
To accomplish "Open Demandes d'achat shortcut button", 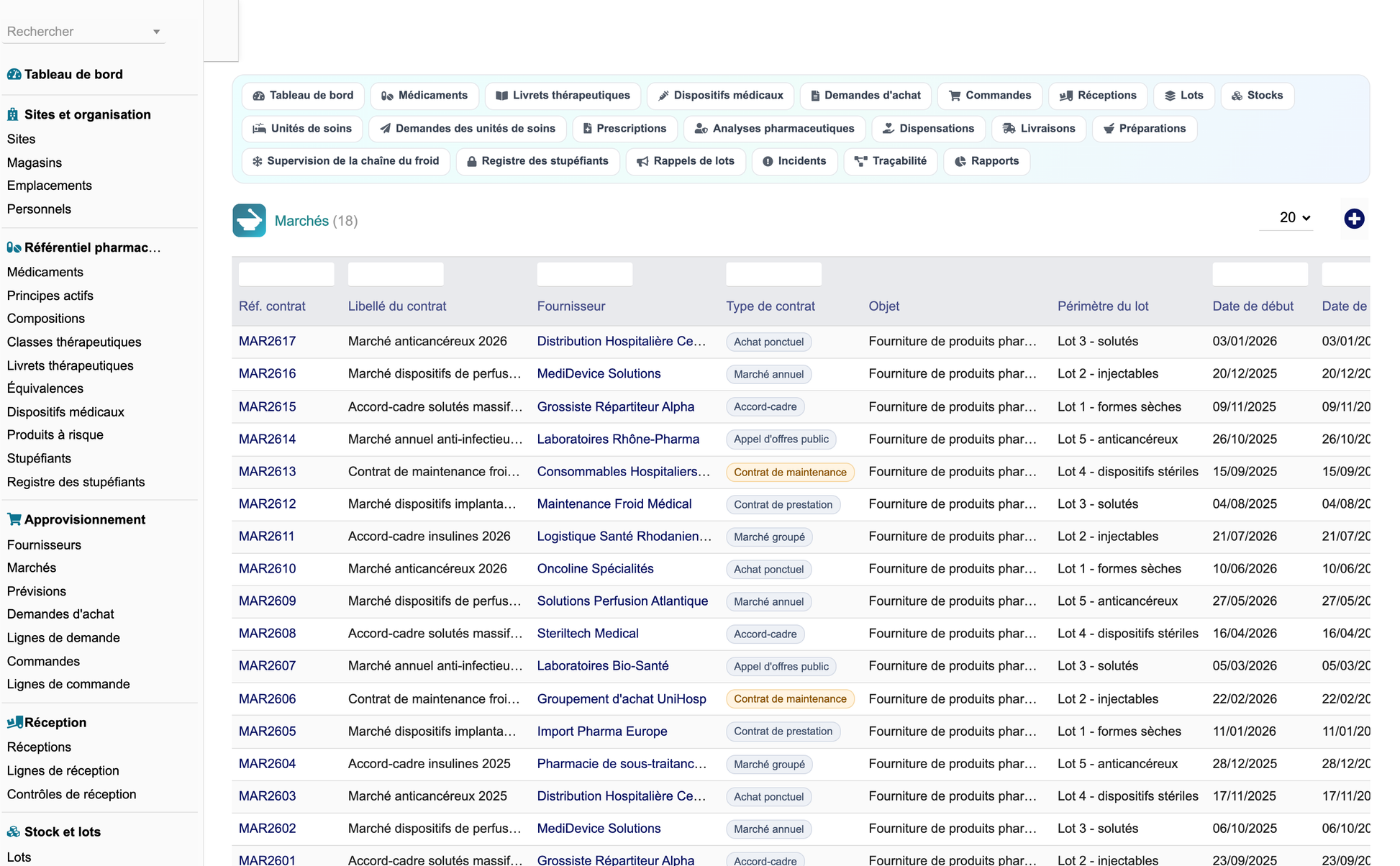I will point(865,96).
